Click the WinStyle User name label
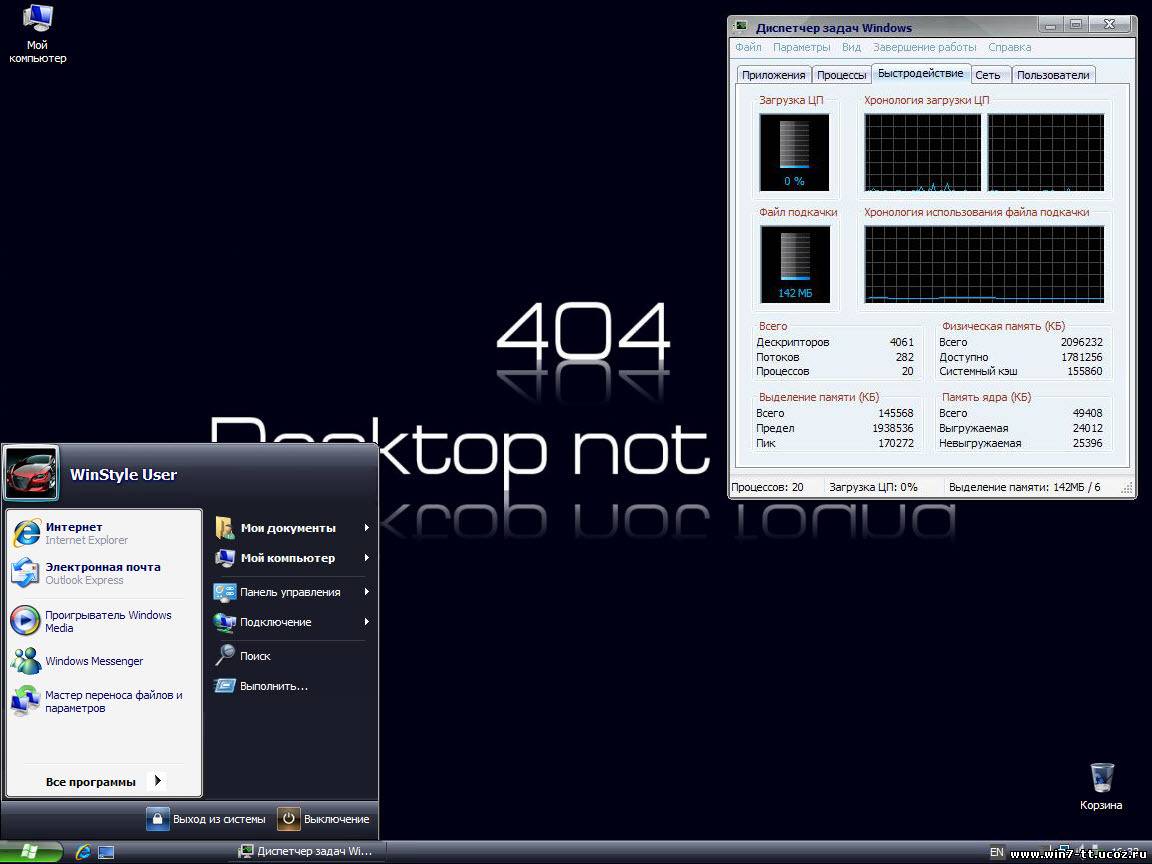 click(123, 475)
